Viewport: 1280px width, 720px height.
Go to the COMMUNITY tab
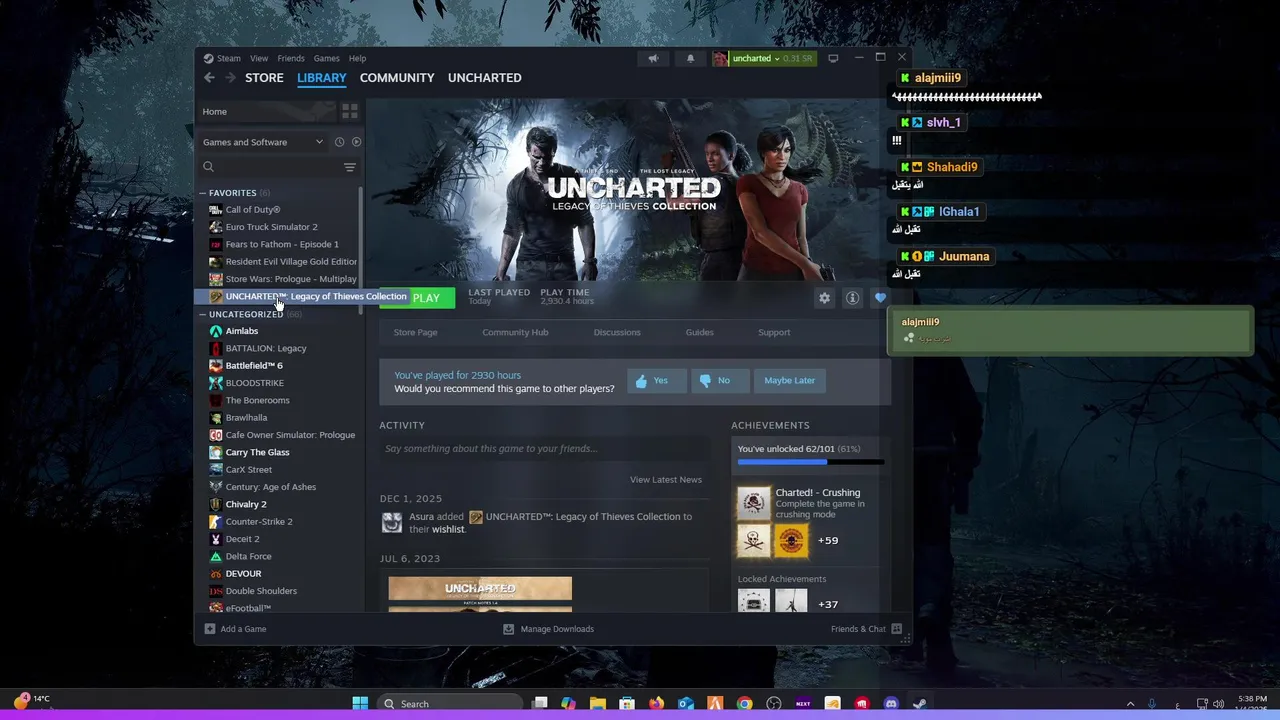click(397, 78)
